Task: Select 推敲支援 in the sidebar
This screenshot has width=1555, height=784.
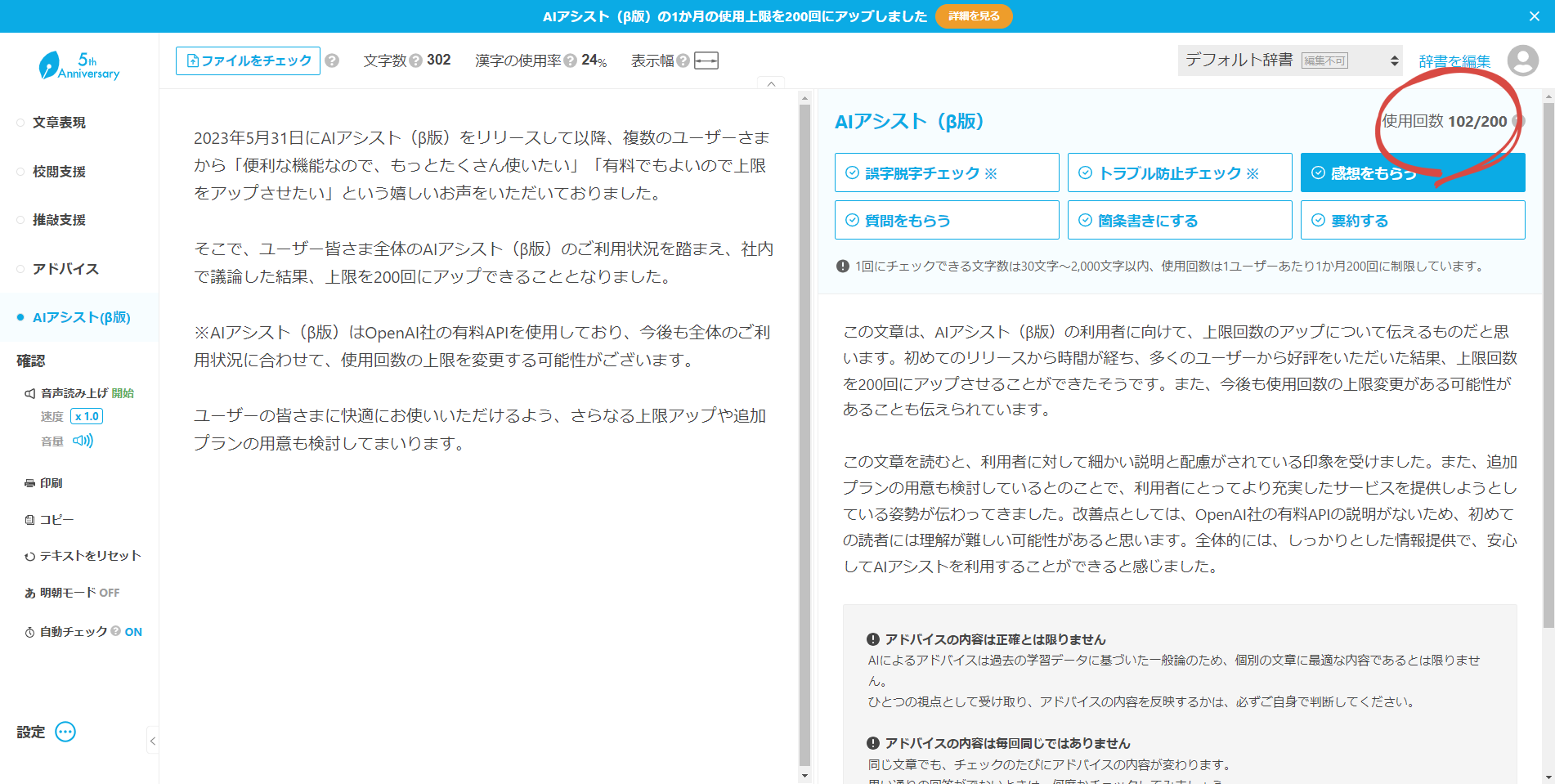Action: [59, 220]
